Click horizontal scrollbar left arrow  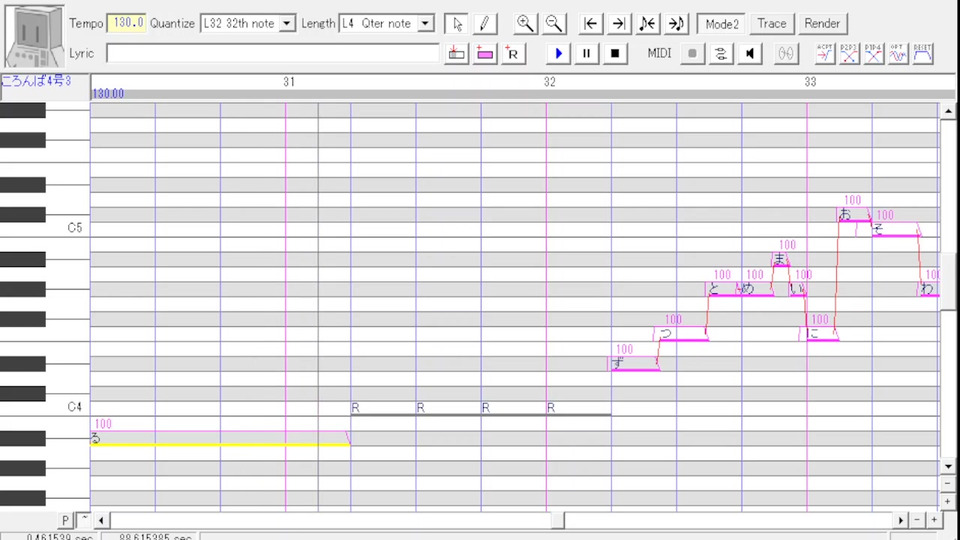coord(101,520)
